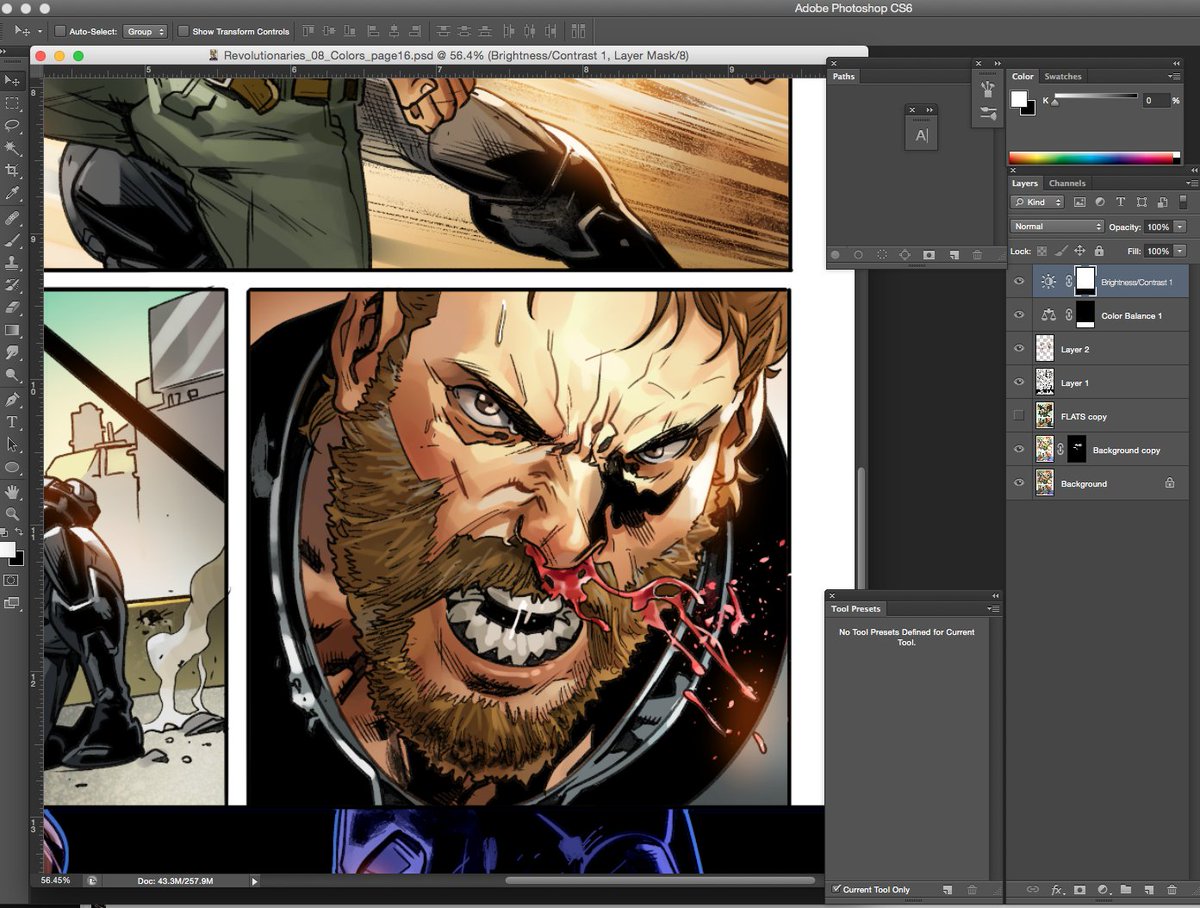Create a new layer in Layers panel

click(1148, 889)
